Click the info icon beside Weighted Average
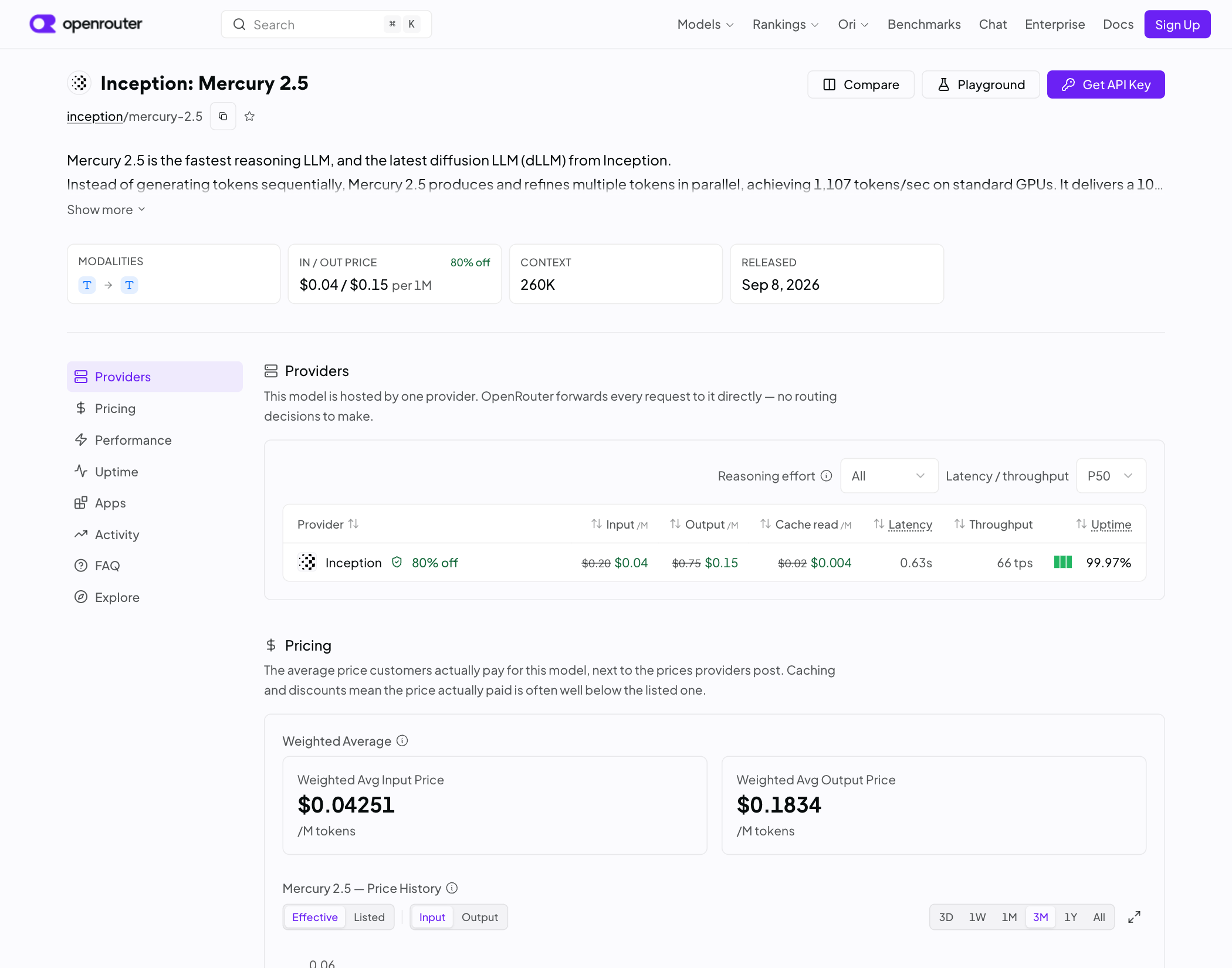 click(x=402, y=741)
